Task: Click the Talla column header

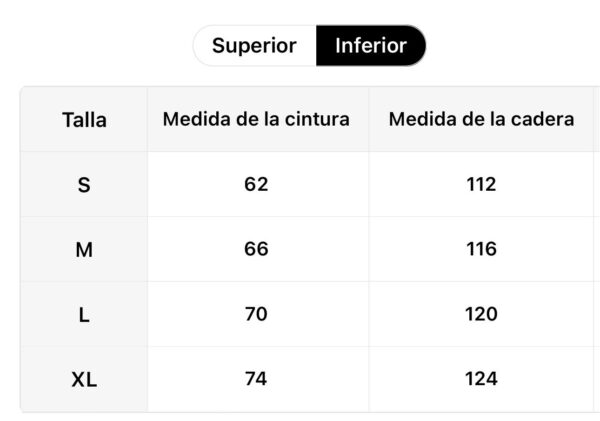Action: 84,120
